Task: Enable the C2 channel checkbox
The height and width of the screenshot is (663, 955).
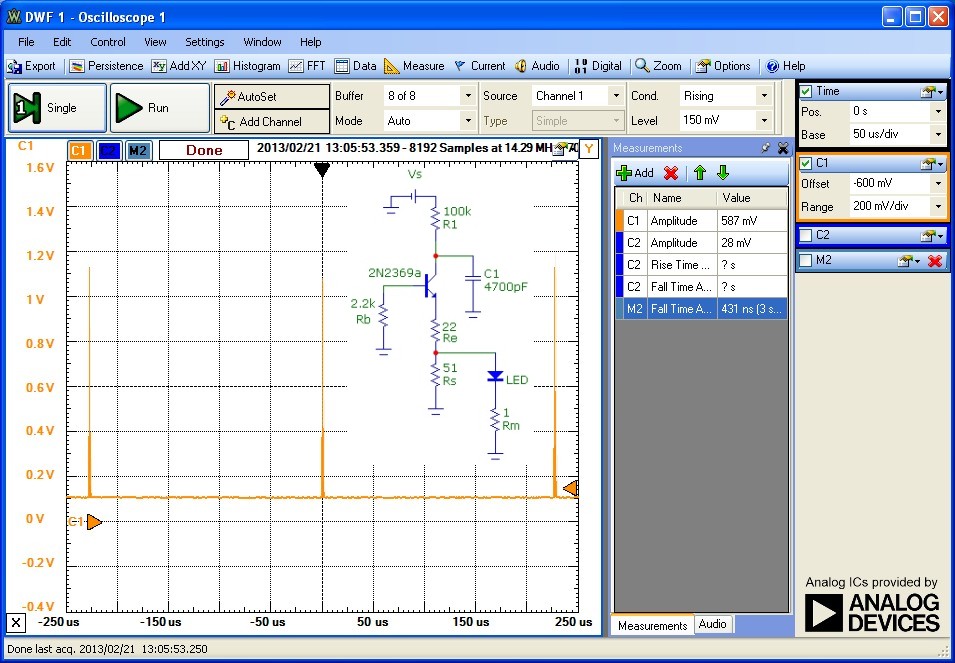Action: (x=806, y=235)
